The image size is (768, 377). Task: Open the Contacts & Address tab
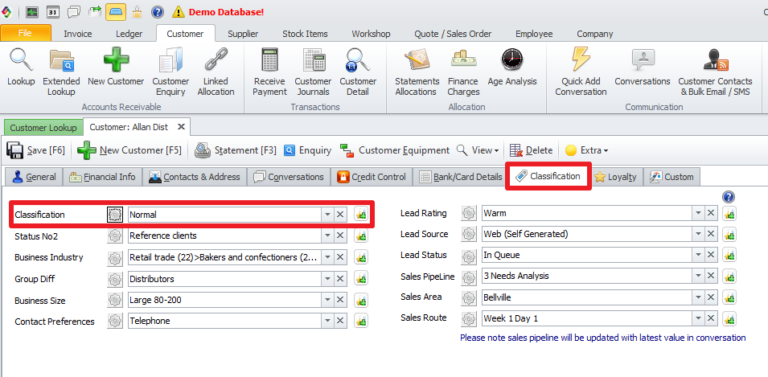[x=194, y=177]
